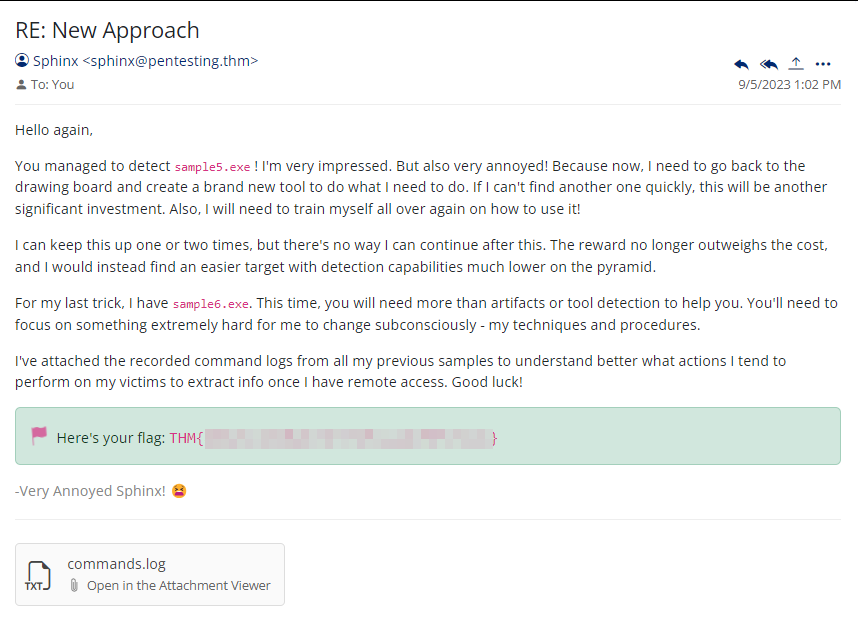The image size is (858, 619).
Task: Click the upload arrow icon in header
Action: tap(796, 63)
